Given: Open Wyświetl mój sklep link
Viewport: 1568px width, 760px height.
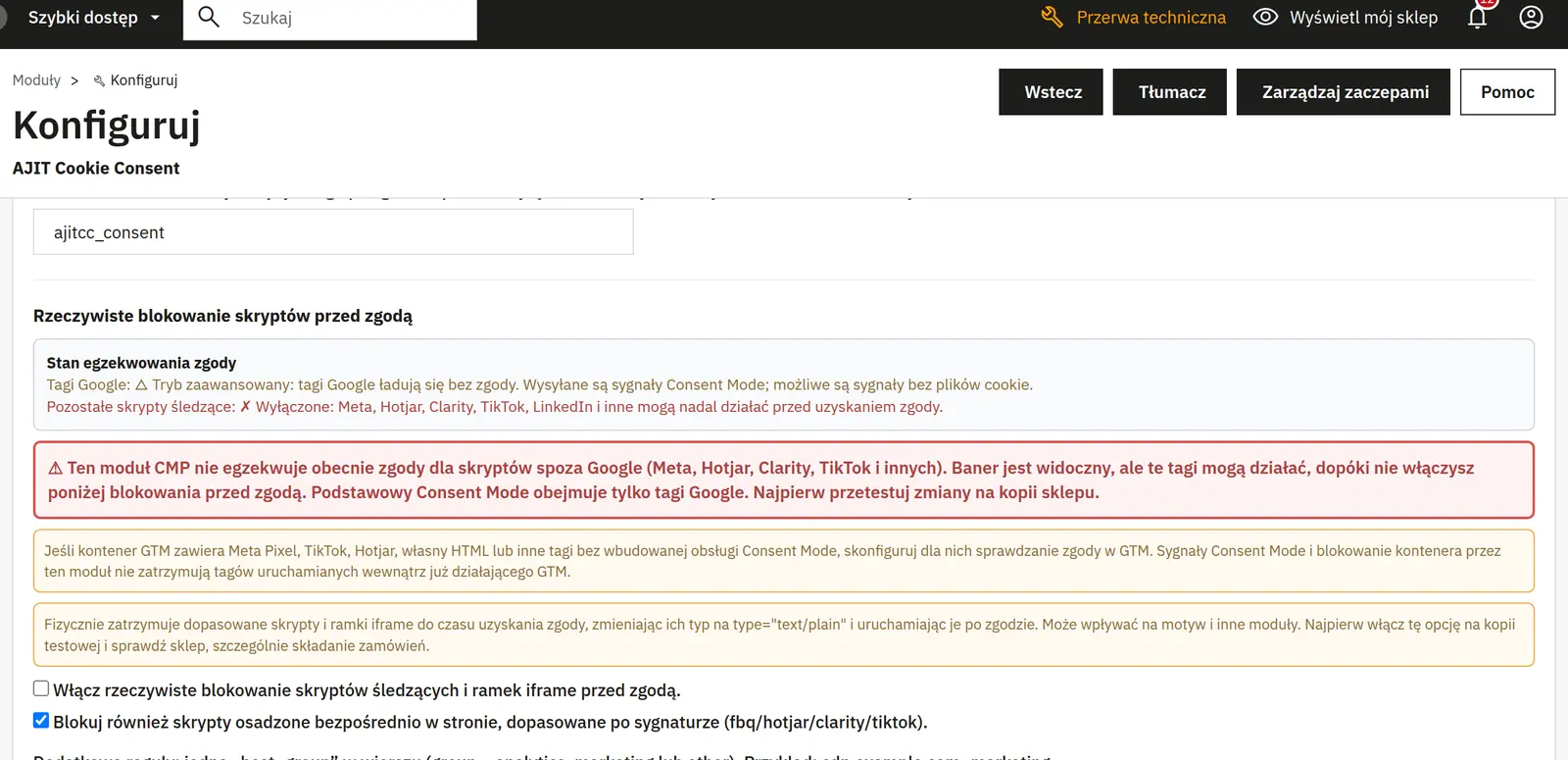Looking at the screenshot, I should [1363, 18].
